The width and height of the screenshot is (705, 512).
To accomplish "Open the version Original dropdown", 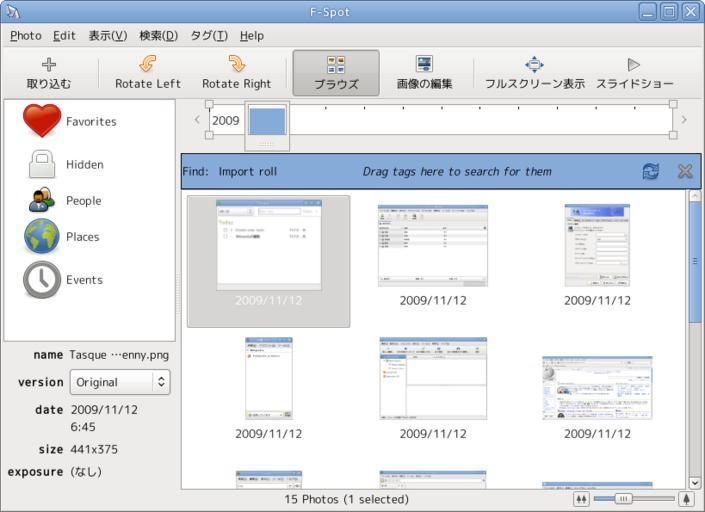I will (119, 382).
